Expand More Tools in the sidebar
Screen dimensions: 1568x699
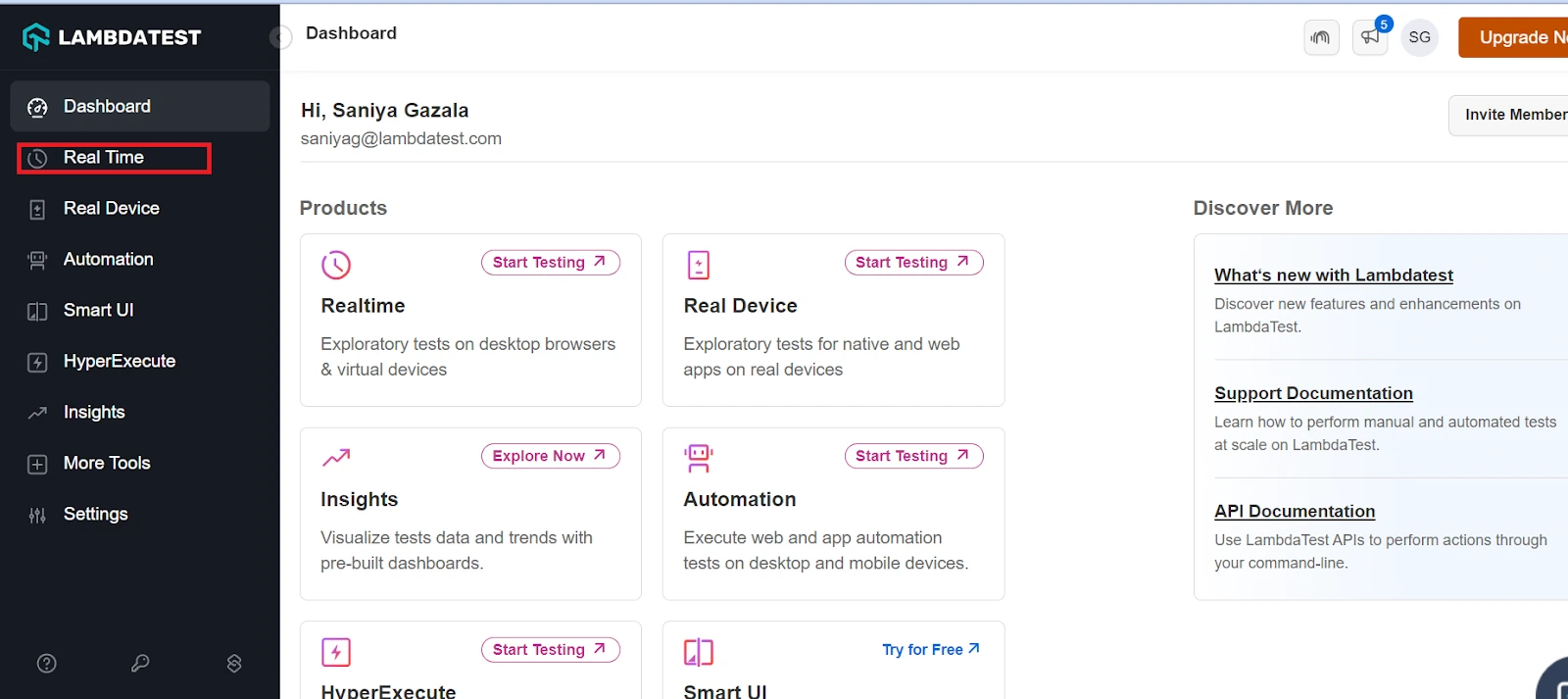(x=107, y=464)
